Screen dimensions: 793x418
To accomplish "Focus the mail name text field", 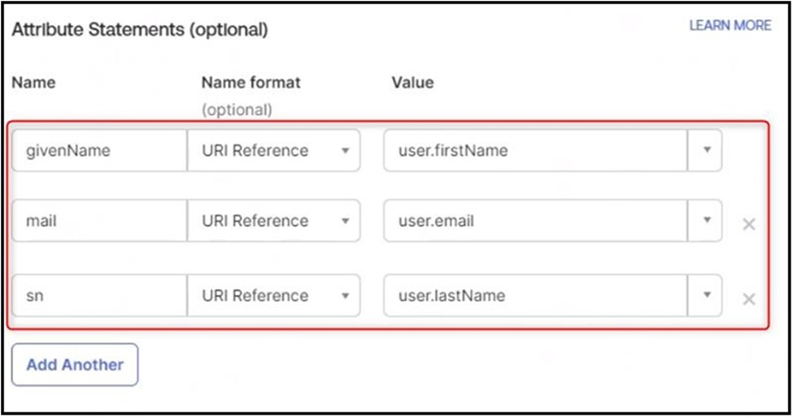I will point(98,221).
